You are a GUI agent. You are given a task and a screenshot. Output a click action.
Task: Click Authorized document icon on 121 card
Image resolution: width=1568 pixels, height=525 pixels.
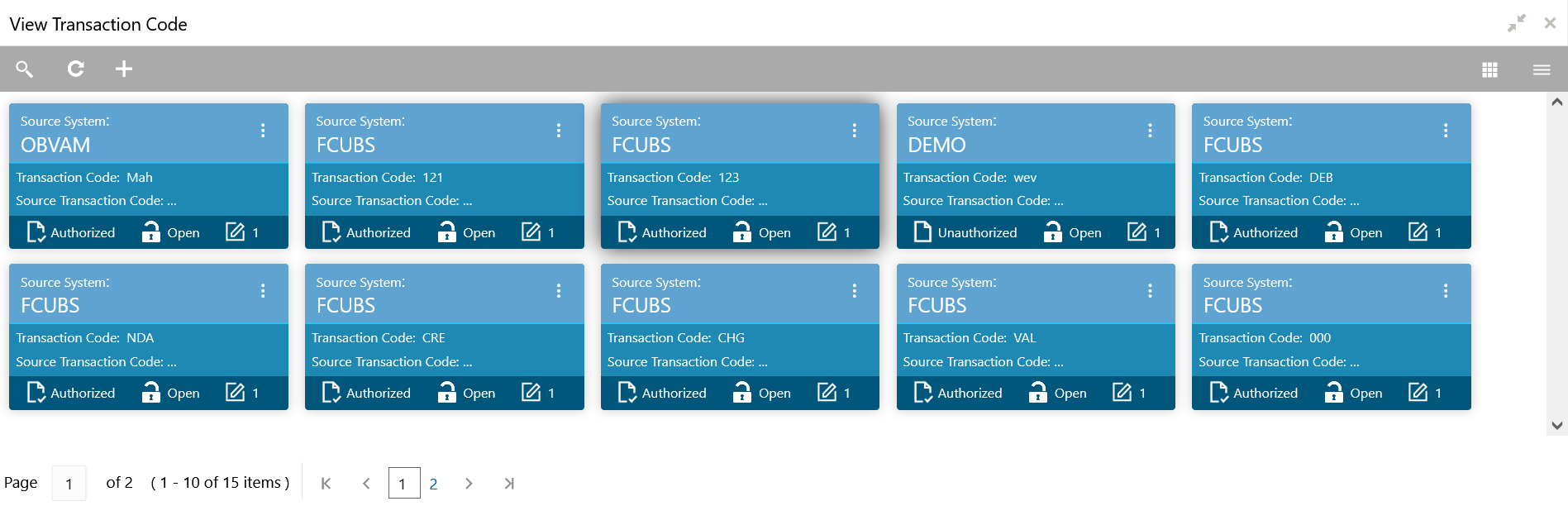pos(331,232)
